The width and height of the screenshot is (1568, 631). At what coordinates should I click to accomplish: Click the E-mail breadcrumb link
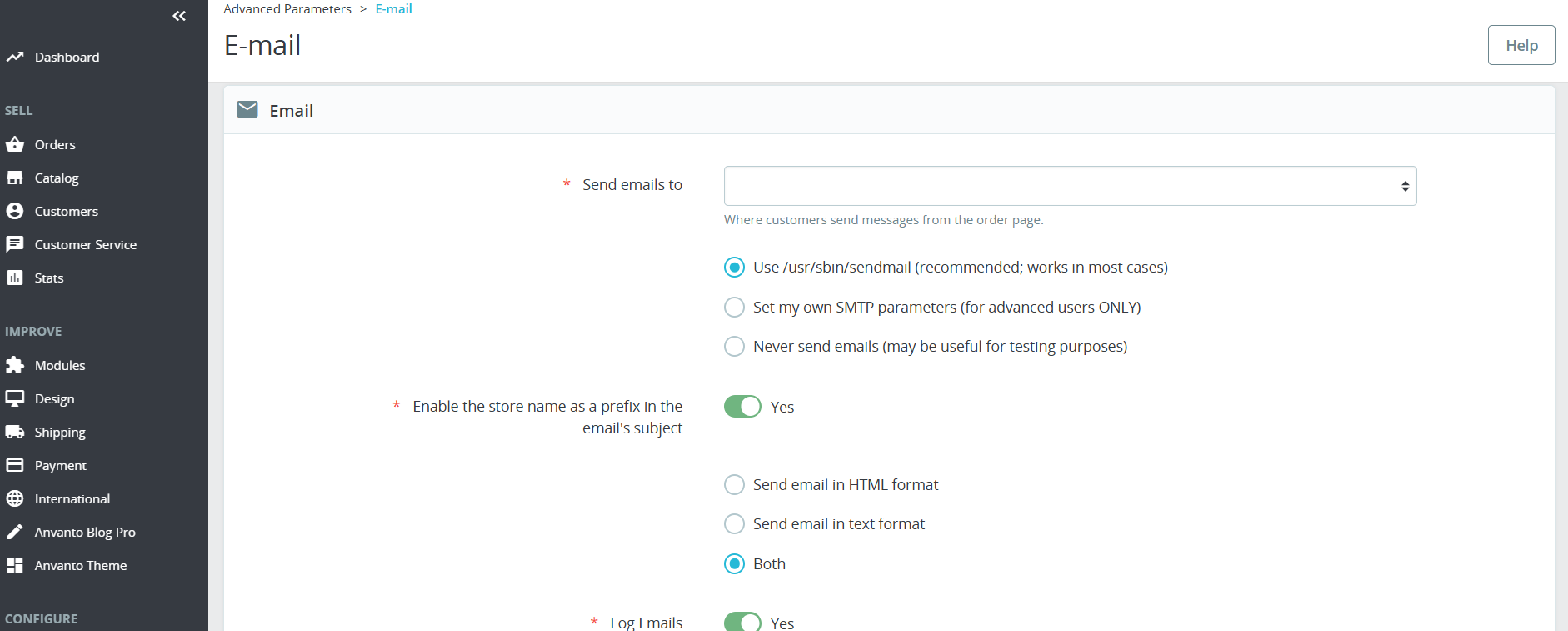(x=393, y=9)
